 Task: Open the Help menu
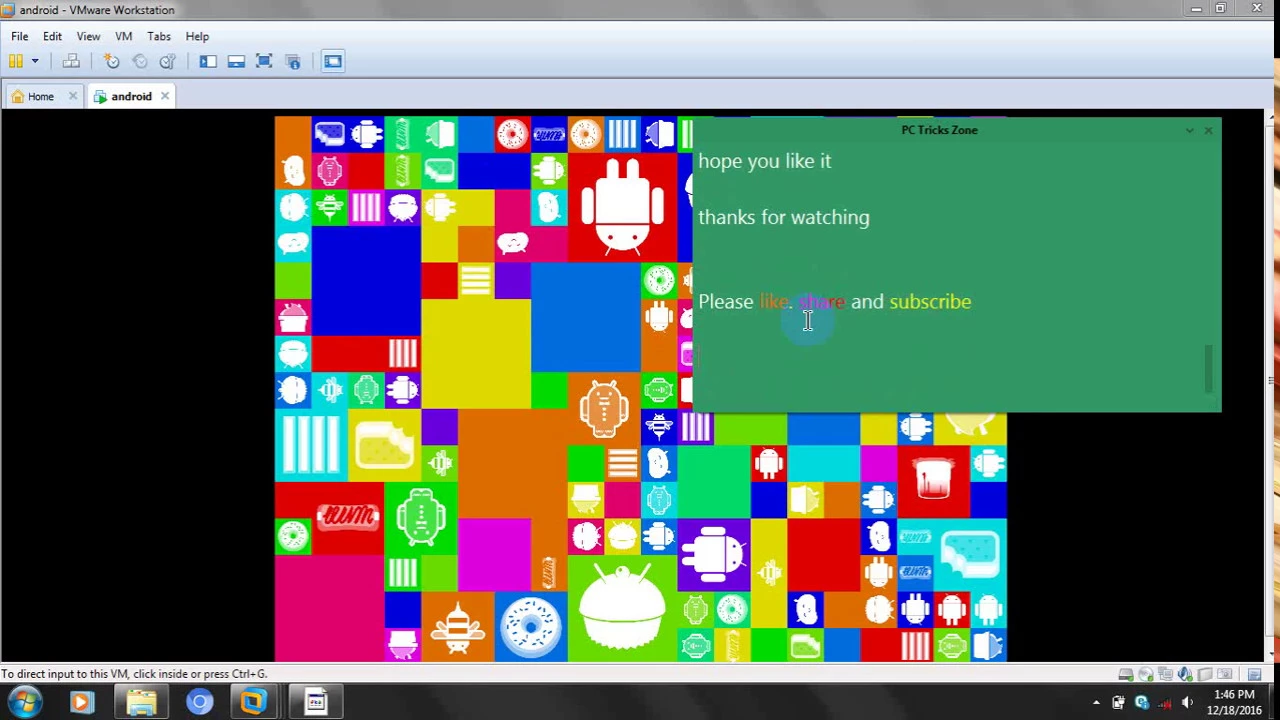[197, 36]
